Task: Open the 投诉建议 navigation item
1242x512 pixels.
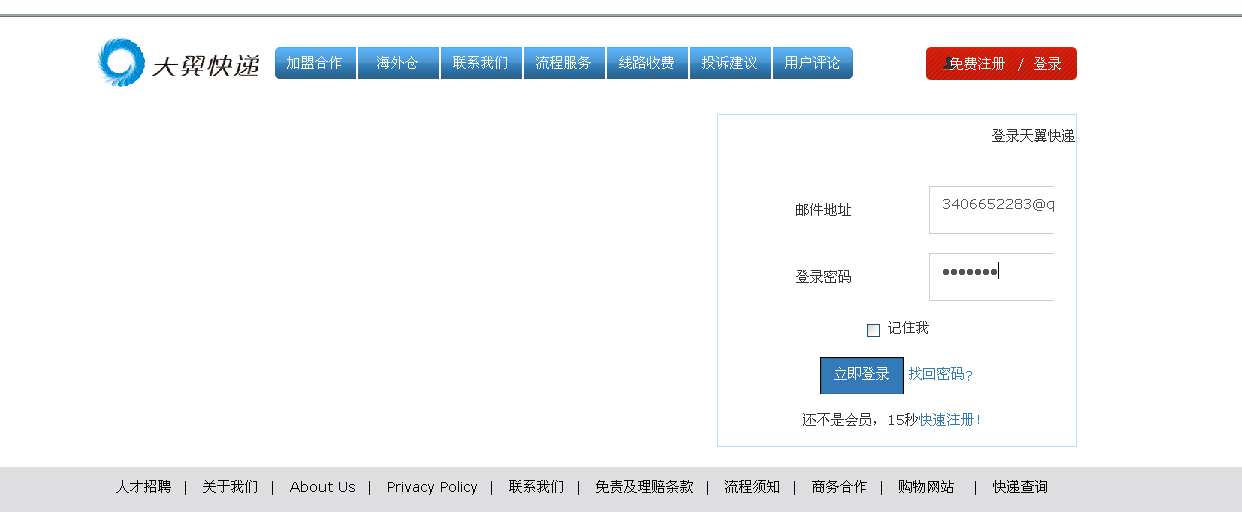Action: coord(730,63)
